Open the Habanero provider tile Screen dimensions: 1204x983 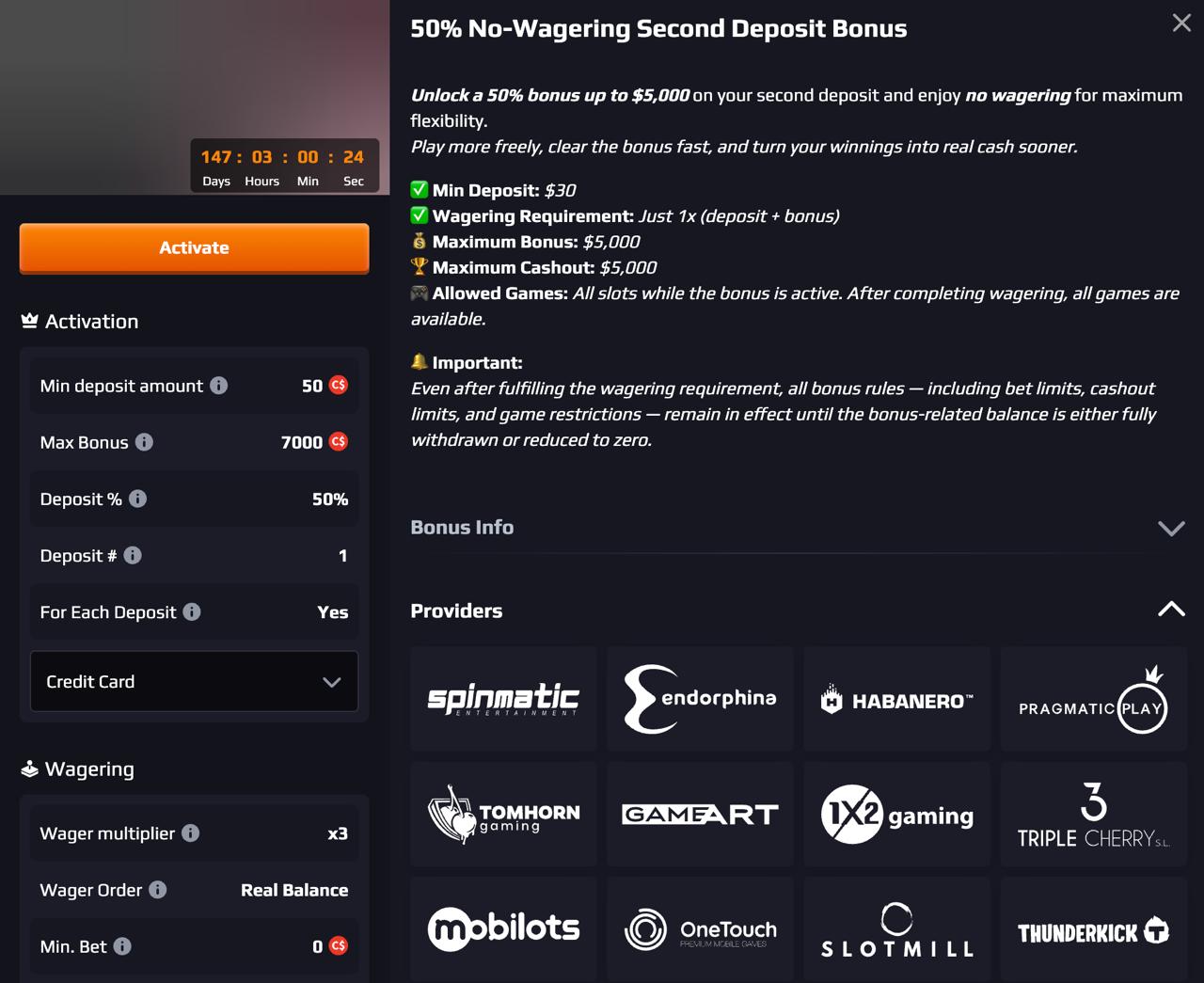(x=896, y=698)
